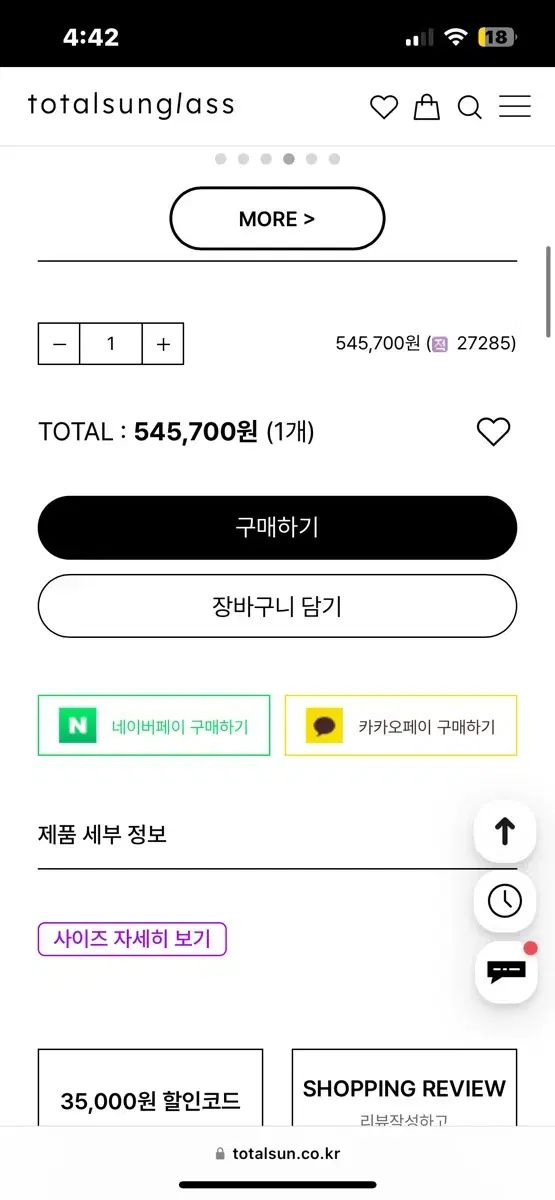Screen dimensions: 555x1200
Task: Buy with 카카오페이 구매하기
Action: point(401,725)
